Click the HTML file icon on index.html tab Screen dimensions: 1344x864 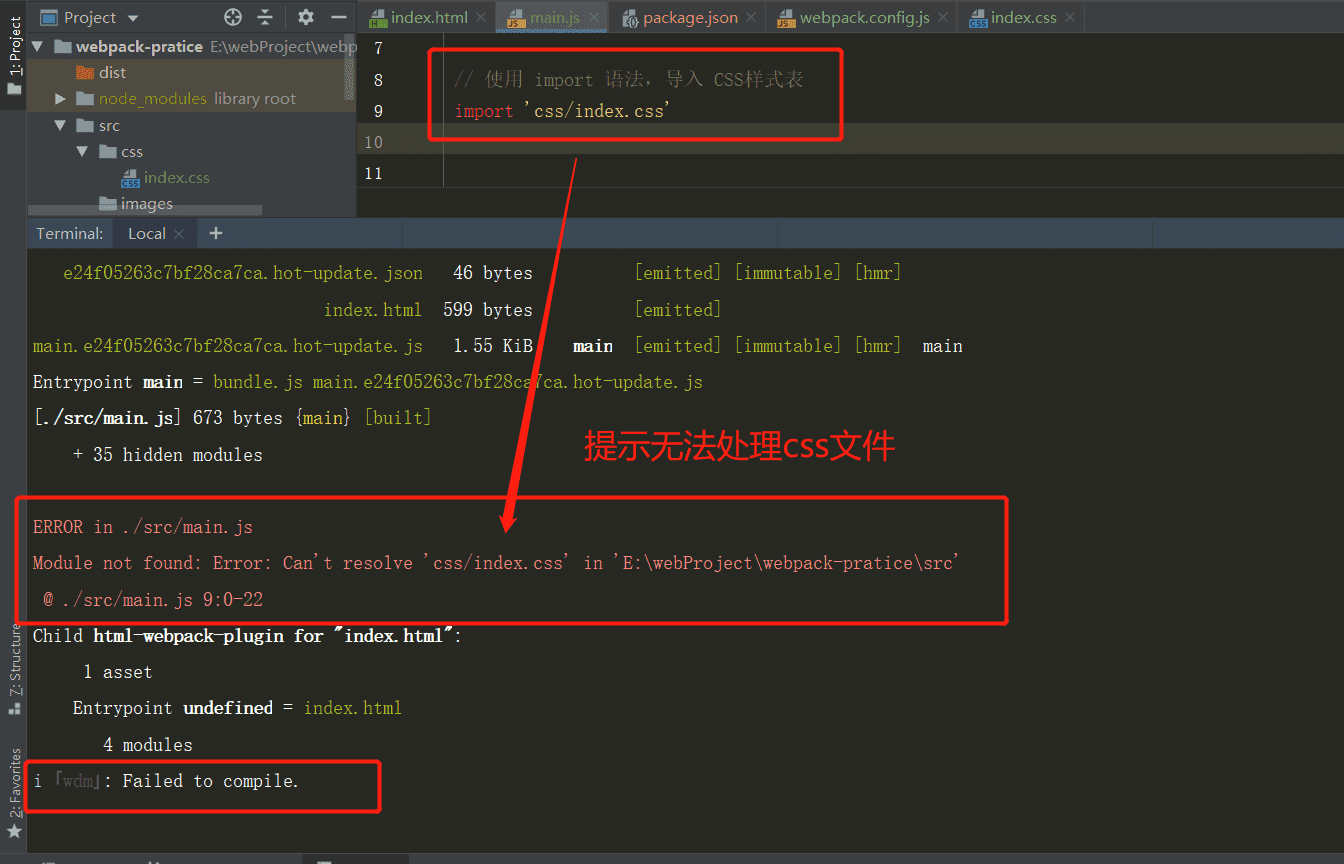tap(378, 18)
